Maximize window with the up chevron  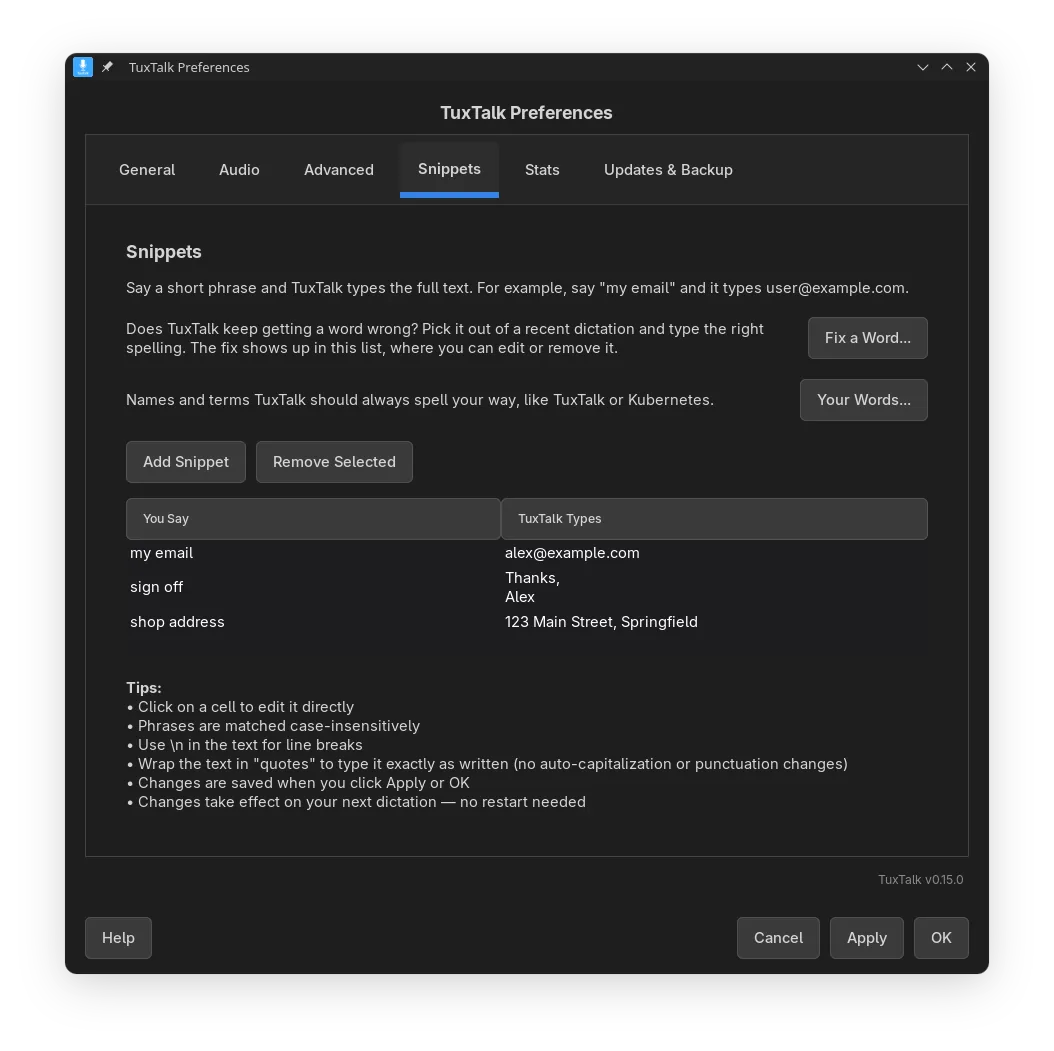(x=947, y=67)
